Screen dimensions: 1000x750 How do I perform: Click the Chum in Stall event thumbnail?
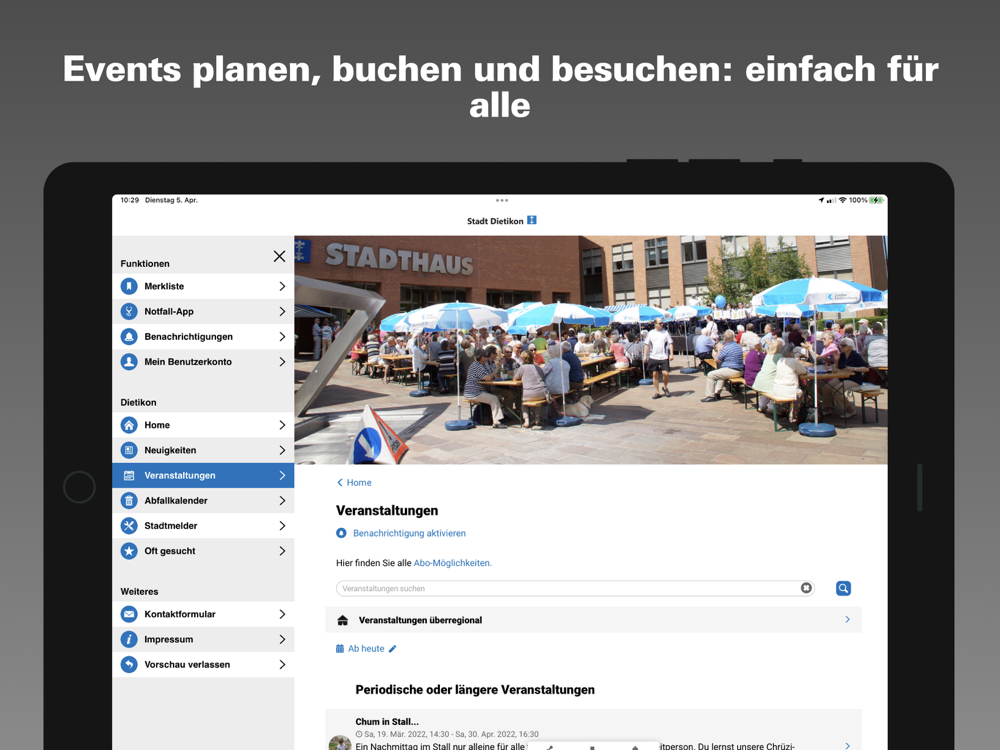(339, 743)
